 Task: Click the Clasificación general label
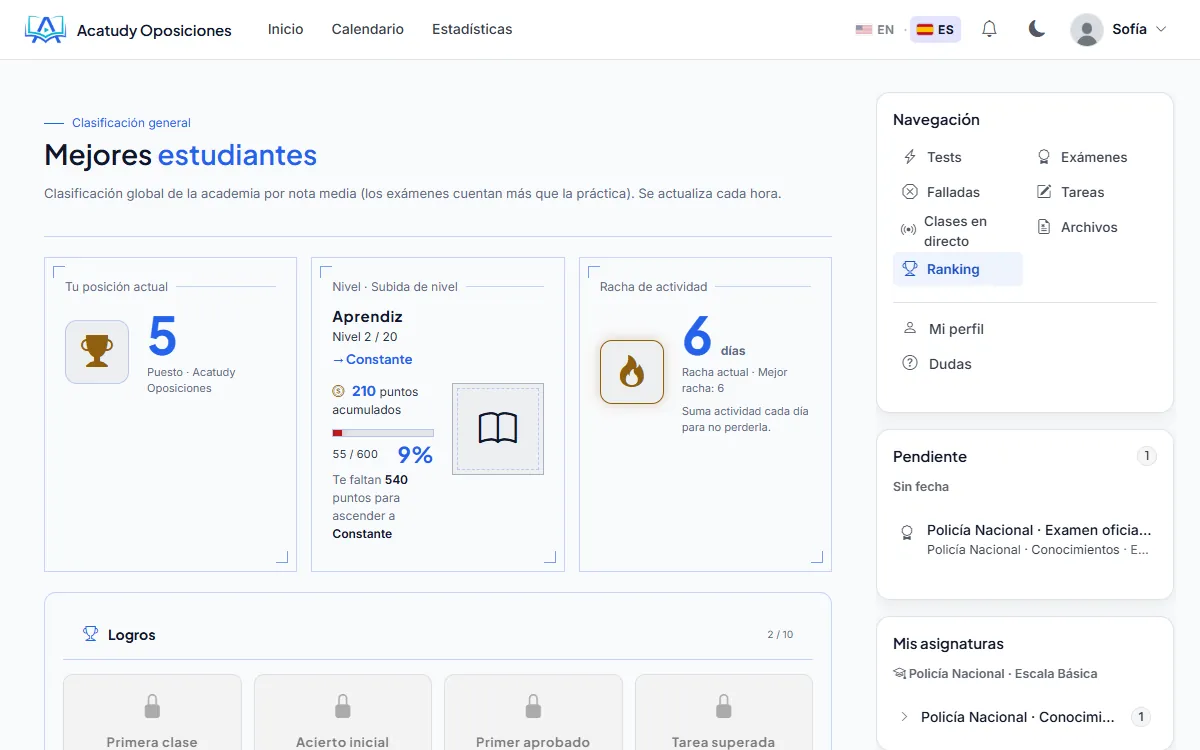[x=131, y=123]
